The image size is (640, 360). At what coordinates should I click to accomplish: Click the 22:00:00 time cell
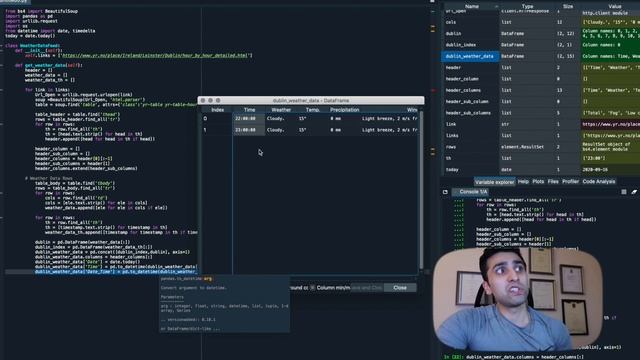249,119
